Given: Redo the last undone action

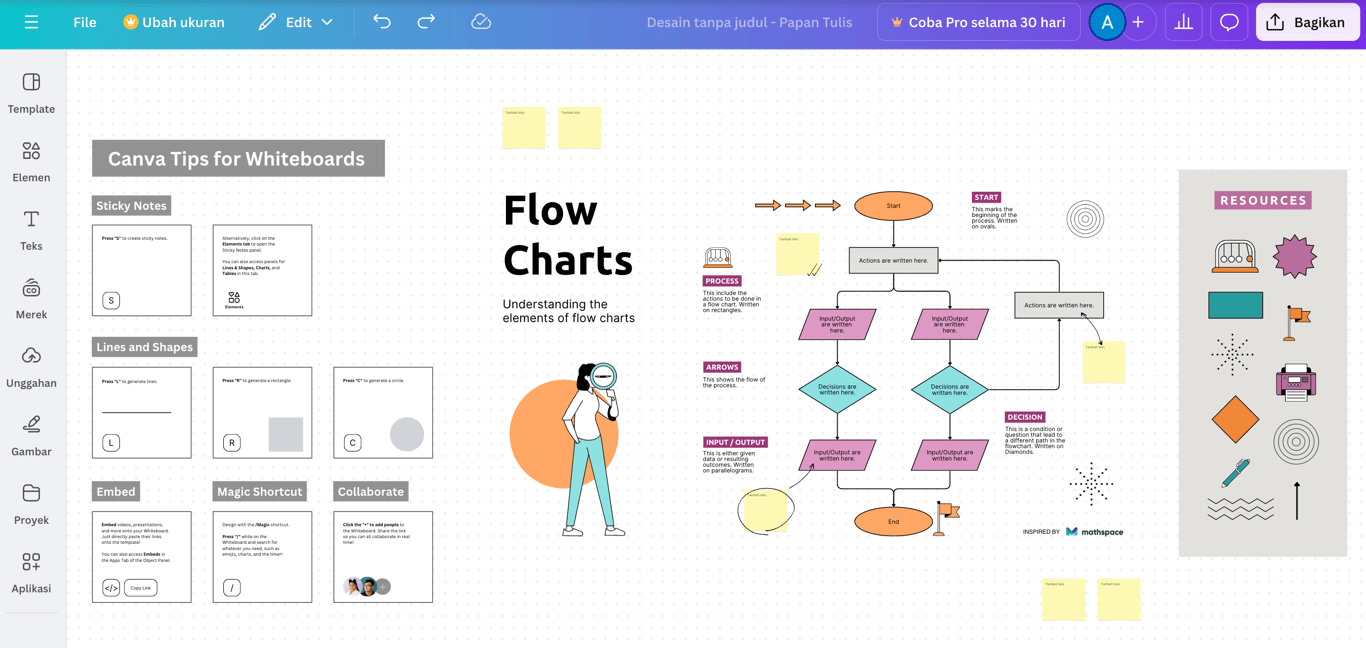Looking at the screenshot, I should [x=425, y=21].
